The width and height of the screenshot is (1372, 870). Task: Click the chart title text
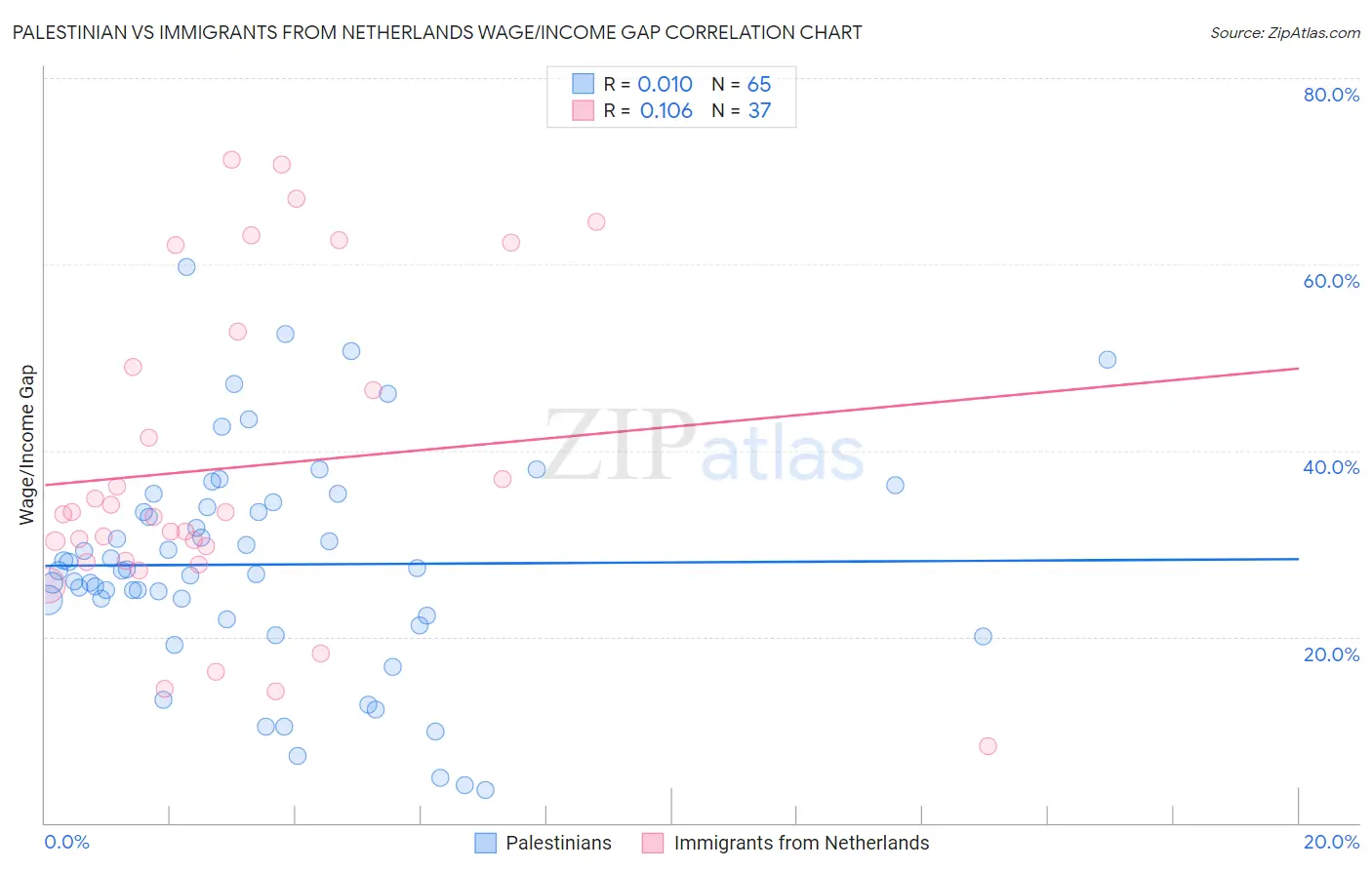tap(437, 32)
